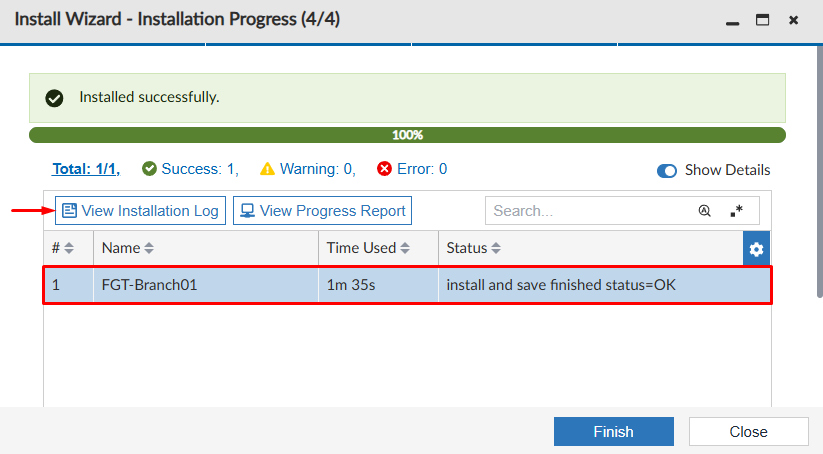
Task: Sort table by Time Used column
Action: 405,248
